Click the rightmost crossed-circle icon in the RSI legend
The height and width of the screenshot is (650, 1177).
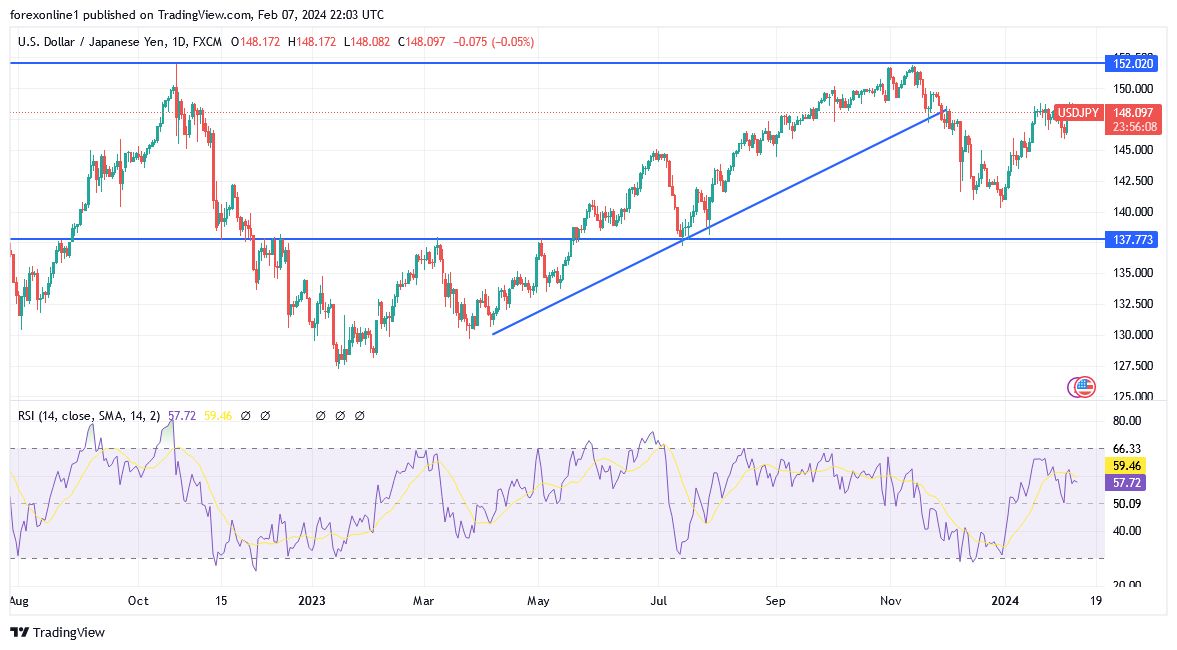click(x=359, y=415)
